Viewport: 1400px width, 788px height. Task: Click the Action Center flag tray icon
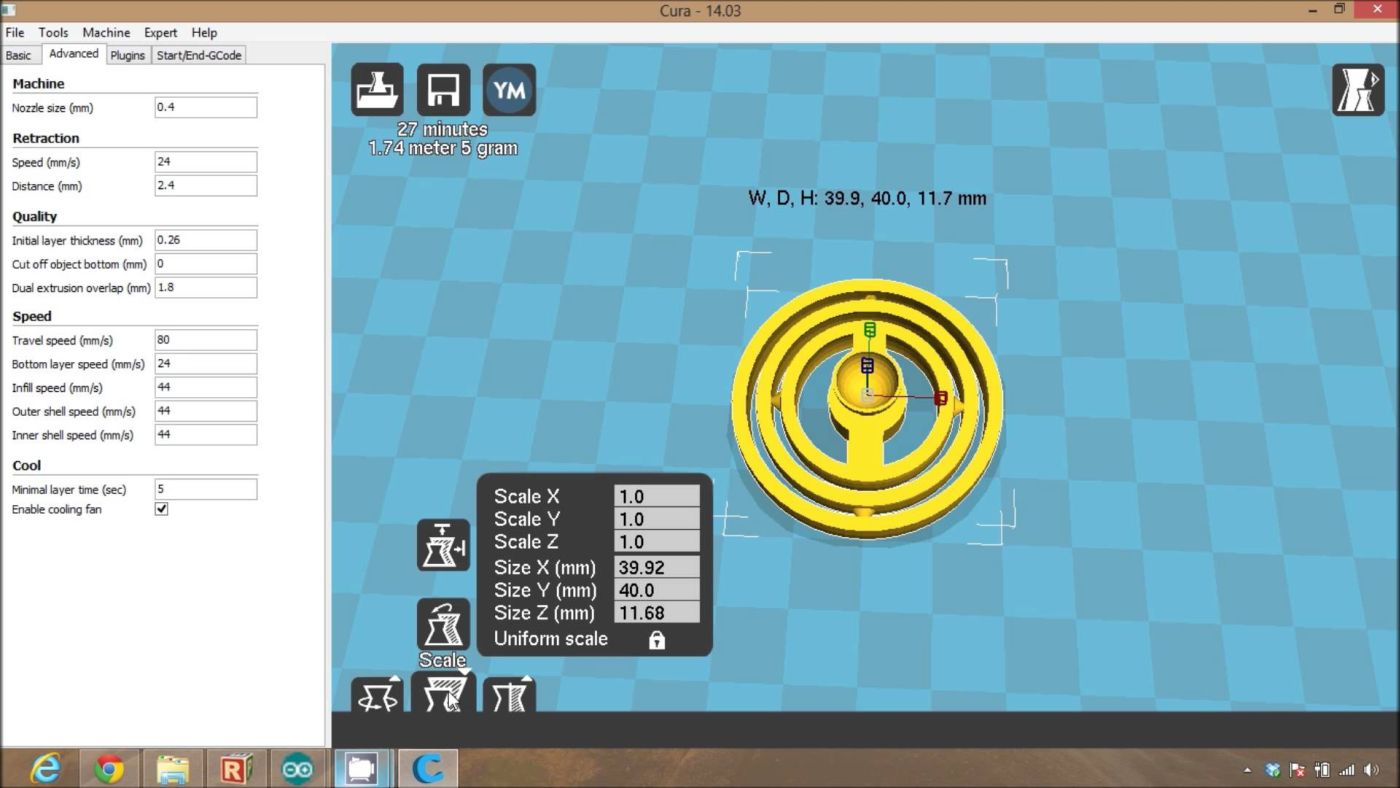pos(1297,770)
